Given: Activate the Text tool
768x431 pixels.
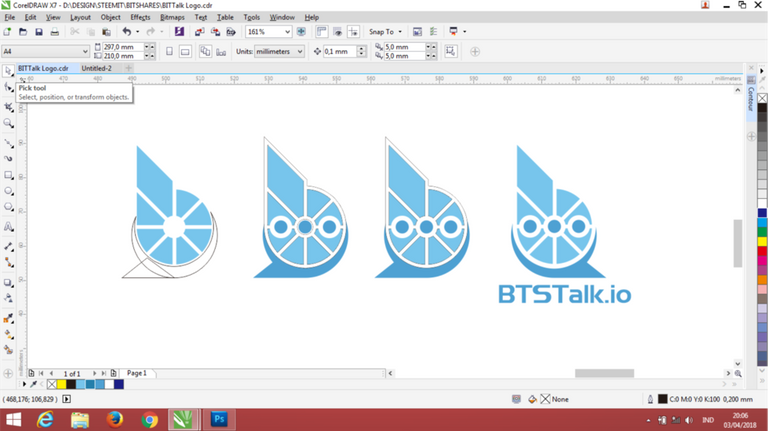Looking at the screenshot, I should pyautogui.click(x=9, y=227).
